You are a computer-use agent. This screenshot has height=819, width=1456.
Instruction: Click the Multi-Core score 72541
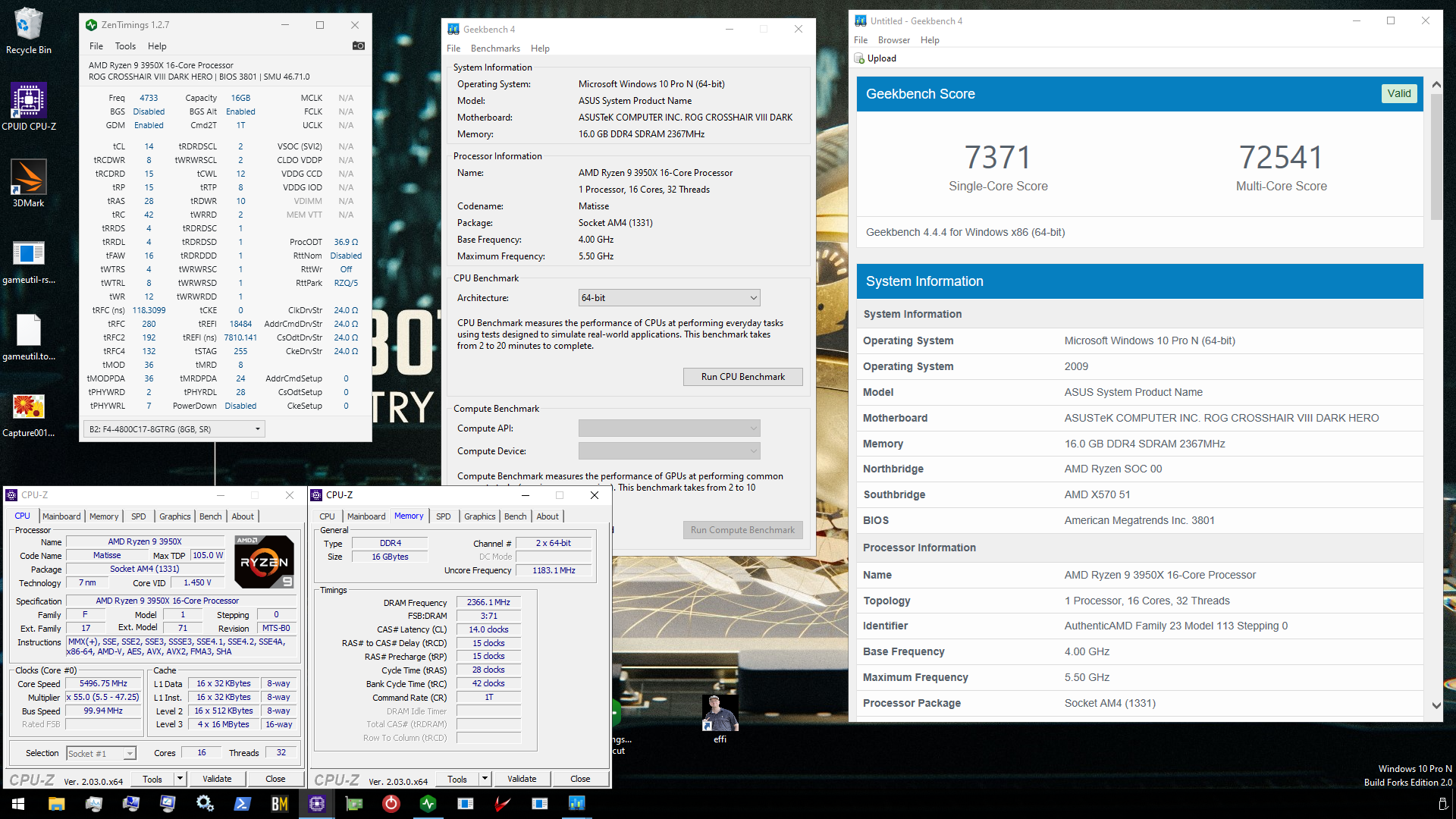(x=1281, y=158)
